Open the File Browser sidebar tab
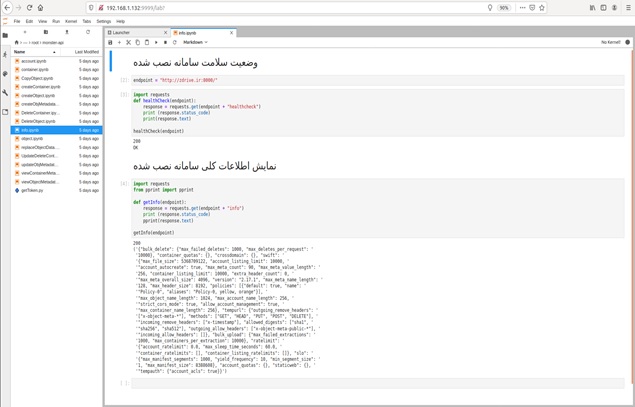This screenshot has width=635, height=407. [5, 36]
